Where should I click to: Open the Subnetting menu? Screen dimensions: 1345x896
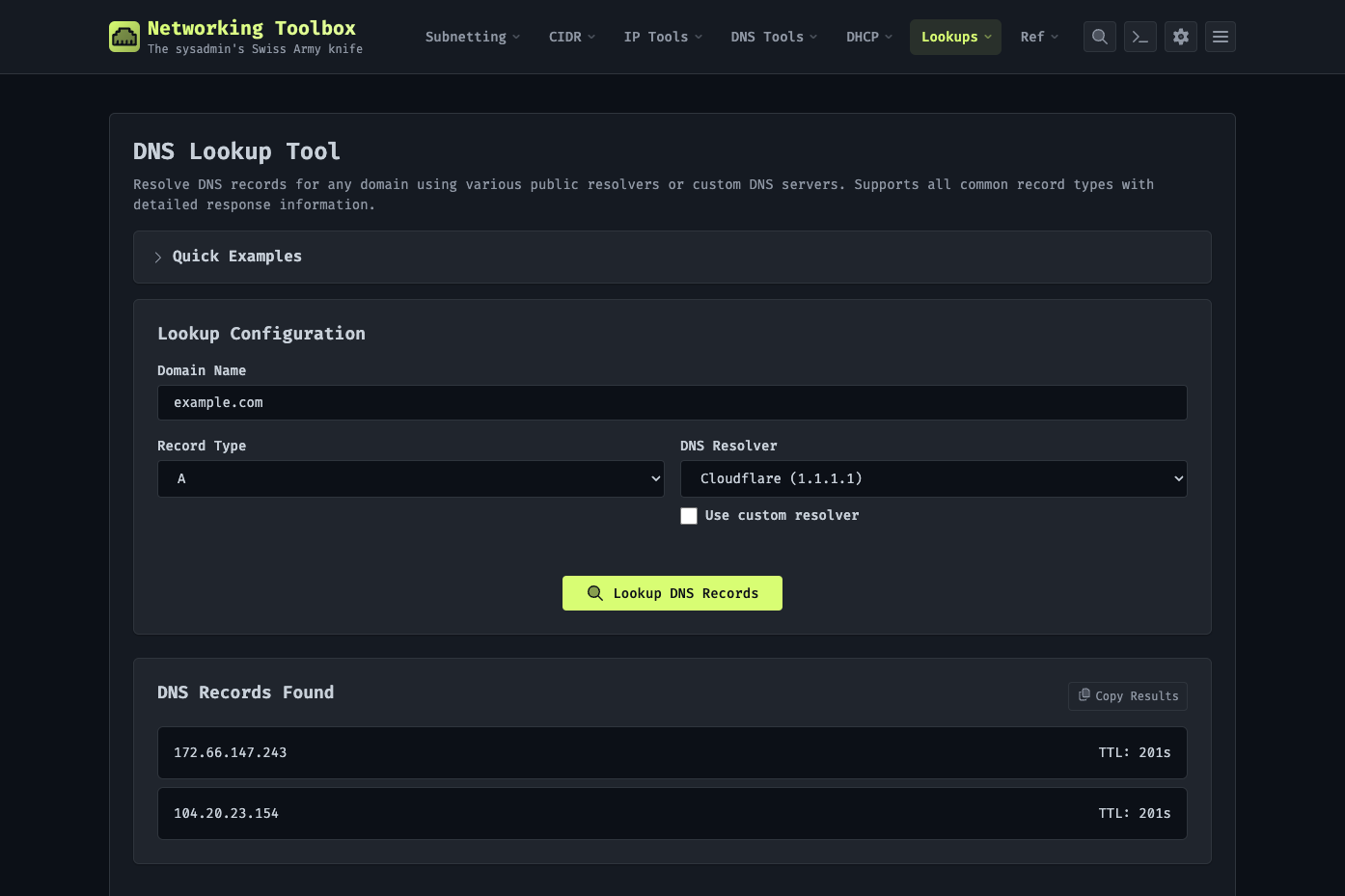[473, 37]
